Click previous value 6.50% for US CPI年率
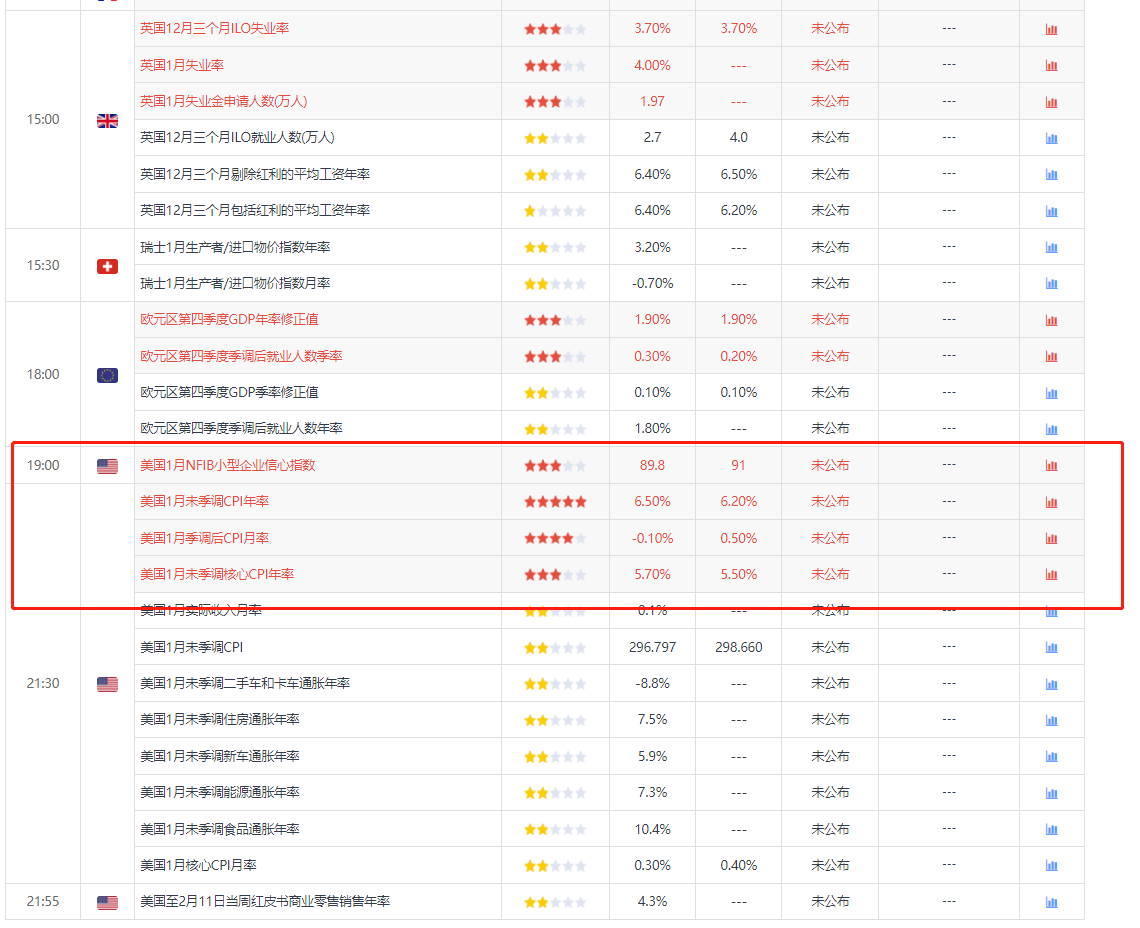This screenshot has width=1140, height=928. (x=652, y=501)
